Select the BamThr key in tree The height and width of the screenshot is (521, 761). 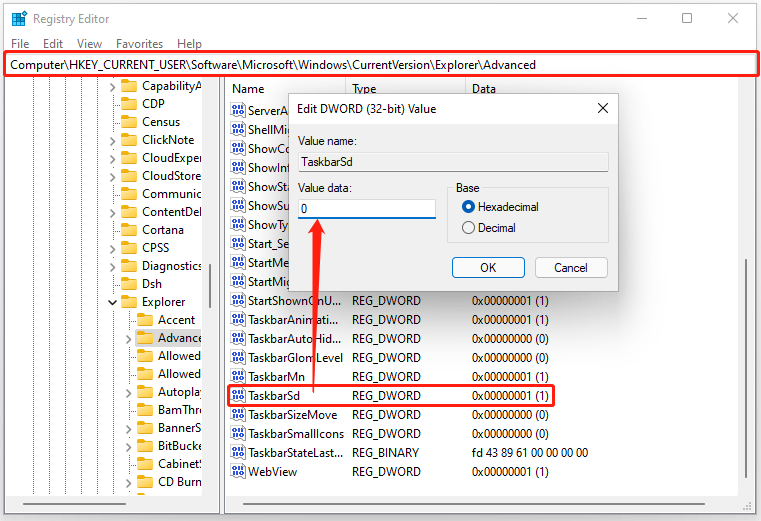pyautogui.click(x=179, y=410)
